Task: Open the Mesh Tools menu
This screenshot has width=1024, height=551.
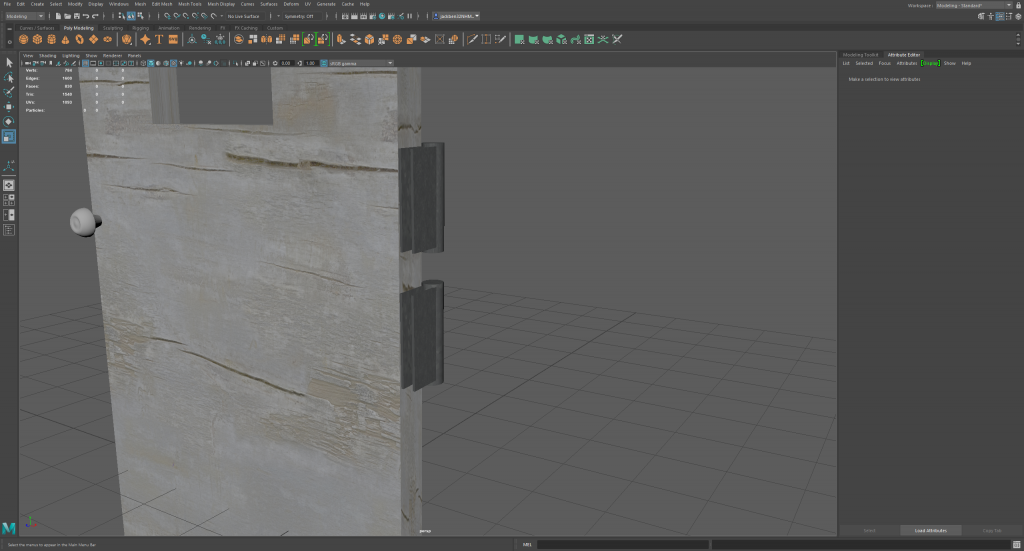Action: click(x=190, y=4)
